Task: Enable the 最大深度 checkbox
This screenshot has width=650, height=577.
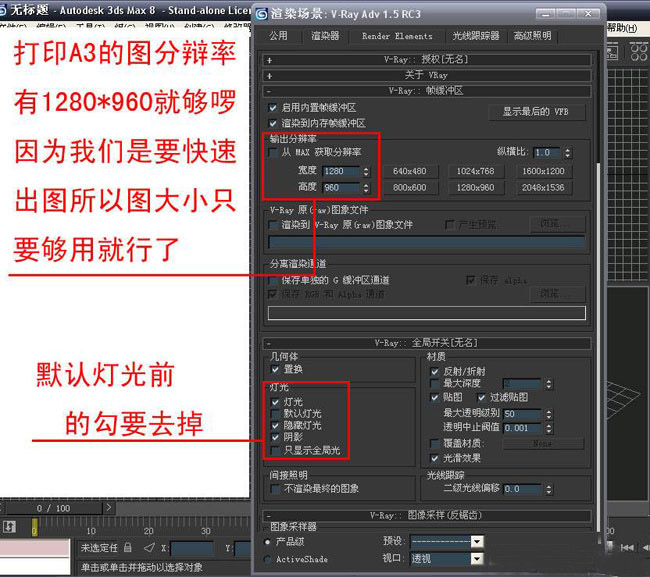Action: pyautogui.click(x=434, y=383)
